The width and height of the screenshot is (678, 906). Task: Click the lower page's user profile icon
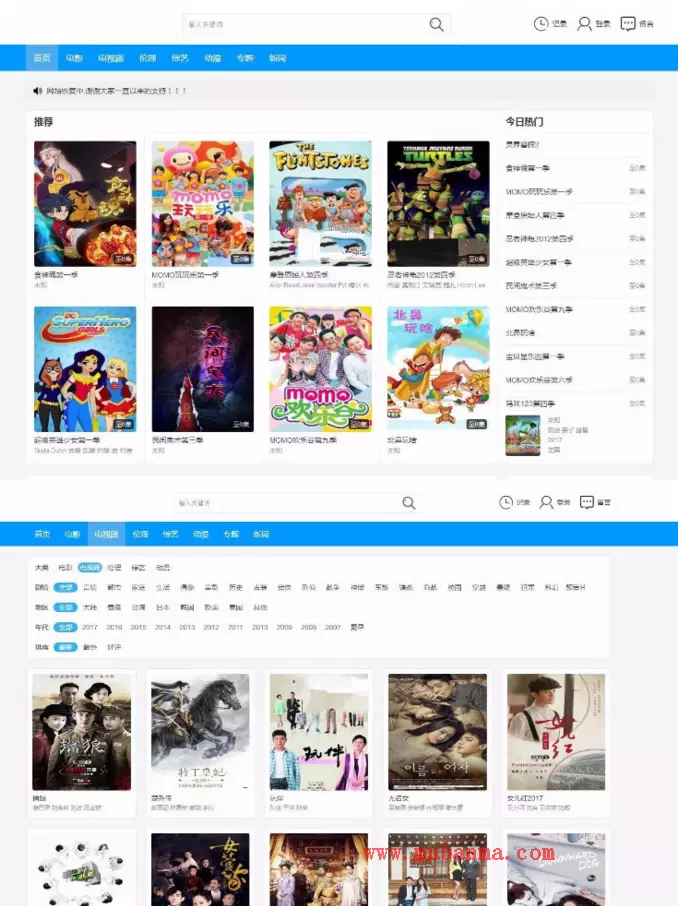click(x=546, y=502)
